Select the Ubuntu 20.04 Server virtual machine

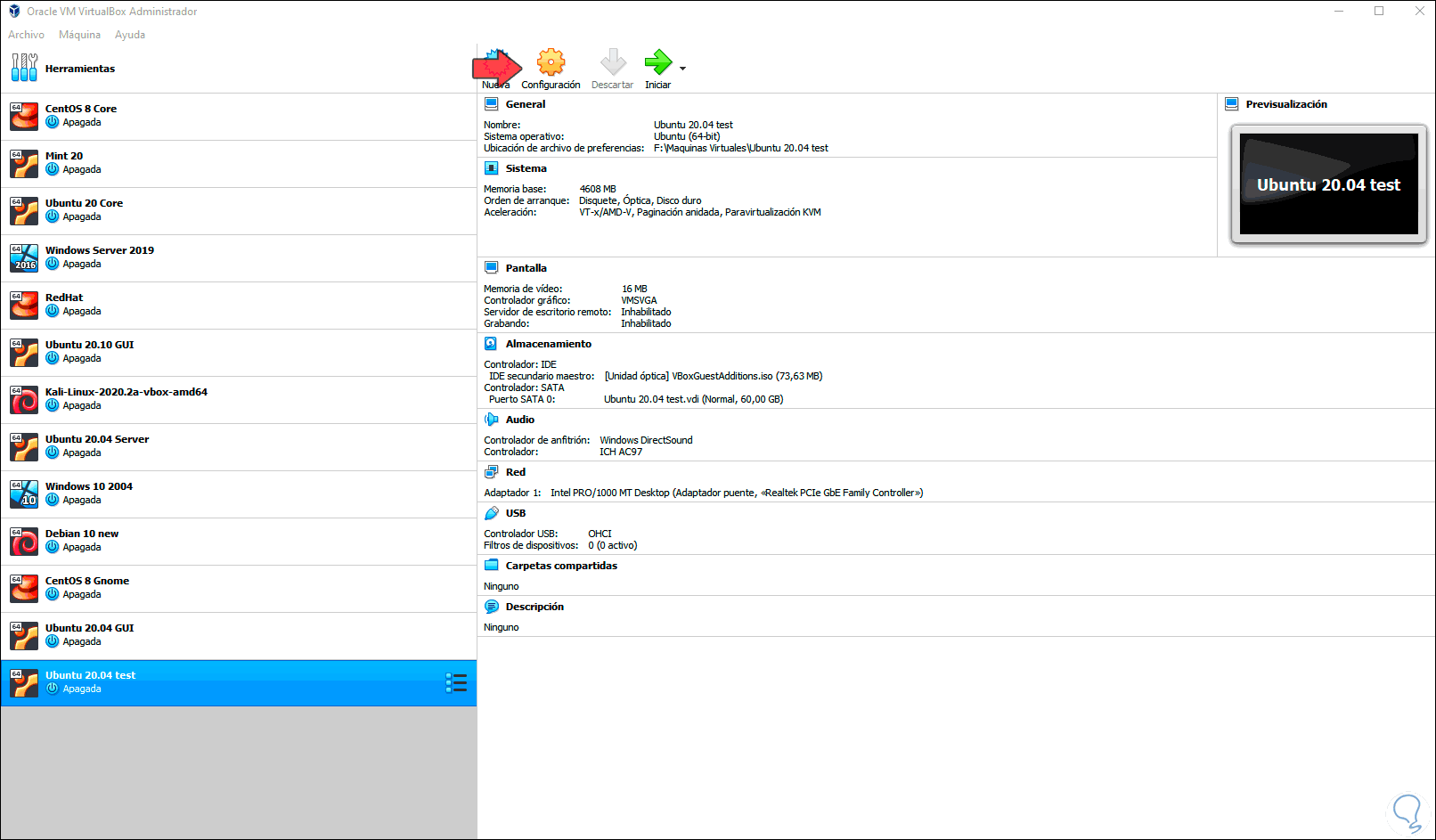tap(239, 446)
